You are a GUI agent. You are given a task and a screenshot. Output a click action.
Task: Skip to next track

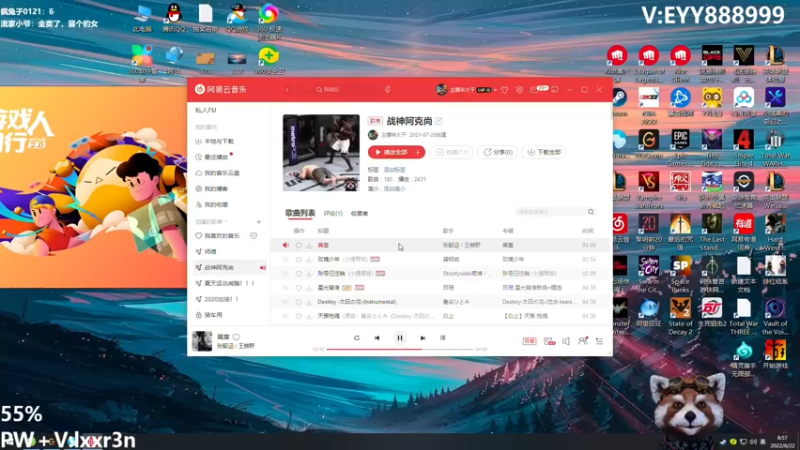tap(422, 338)
